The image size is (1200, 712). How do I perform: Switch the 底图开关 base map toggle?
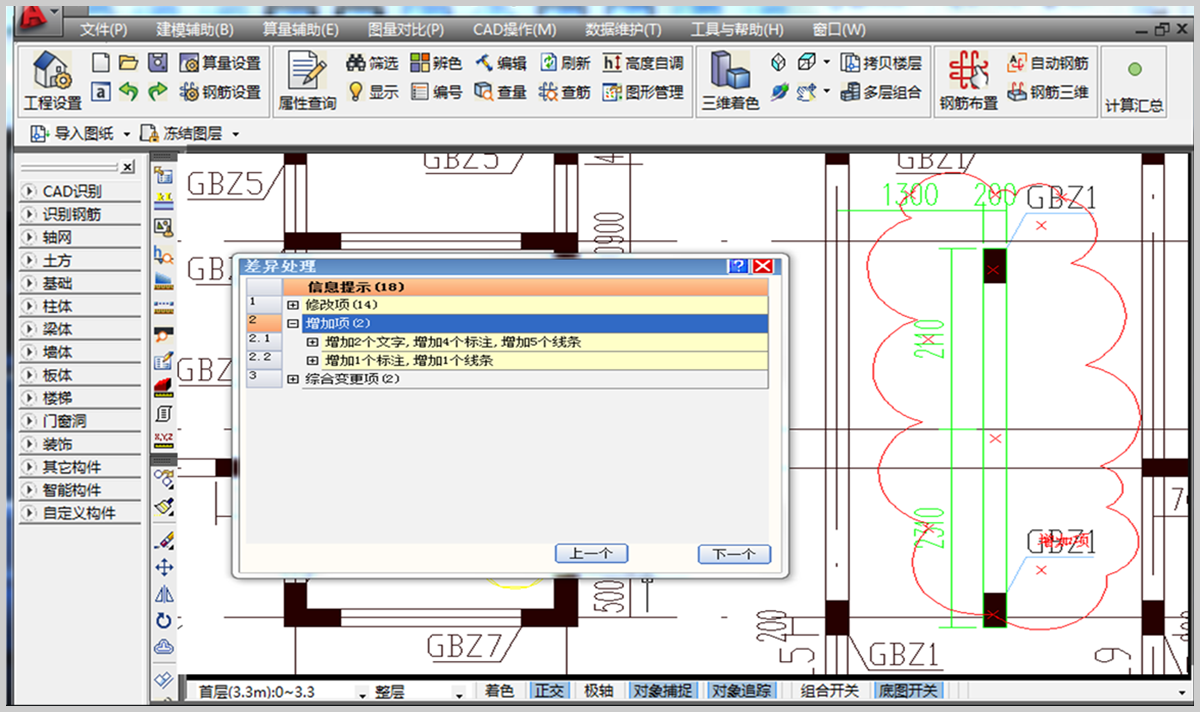908,691
